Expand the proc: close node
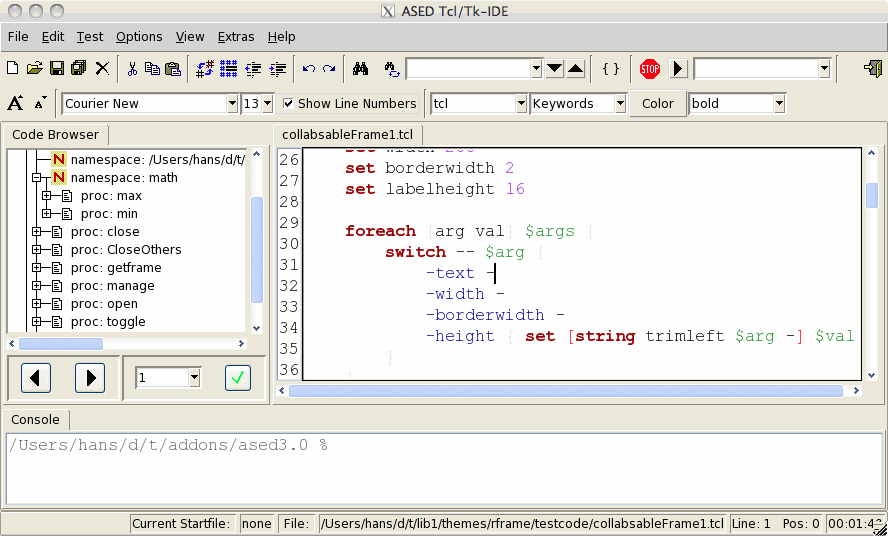This screenshot has height=536, width=888. click(36, 232)
